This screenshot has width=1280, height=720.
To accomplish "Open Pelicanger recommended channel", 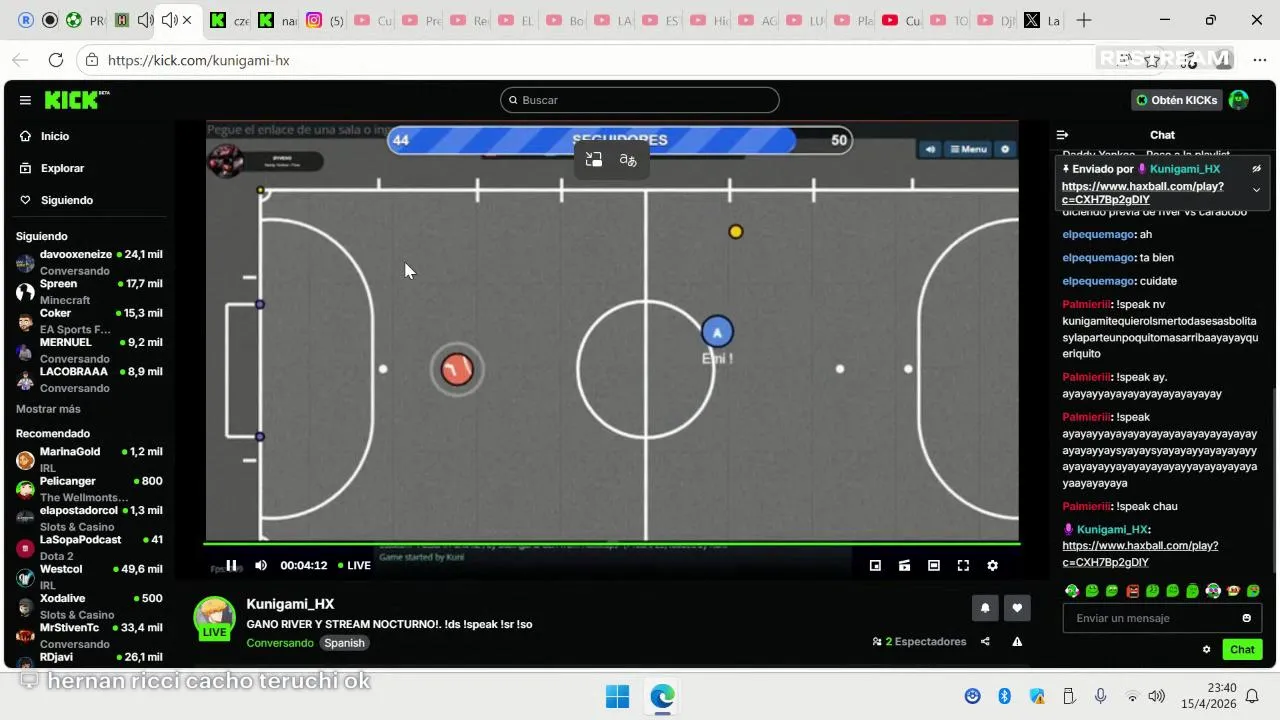I will point(90,489).
